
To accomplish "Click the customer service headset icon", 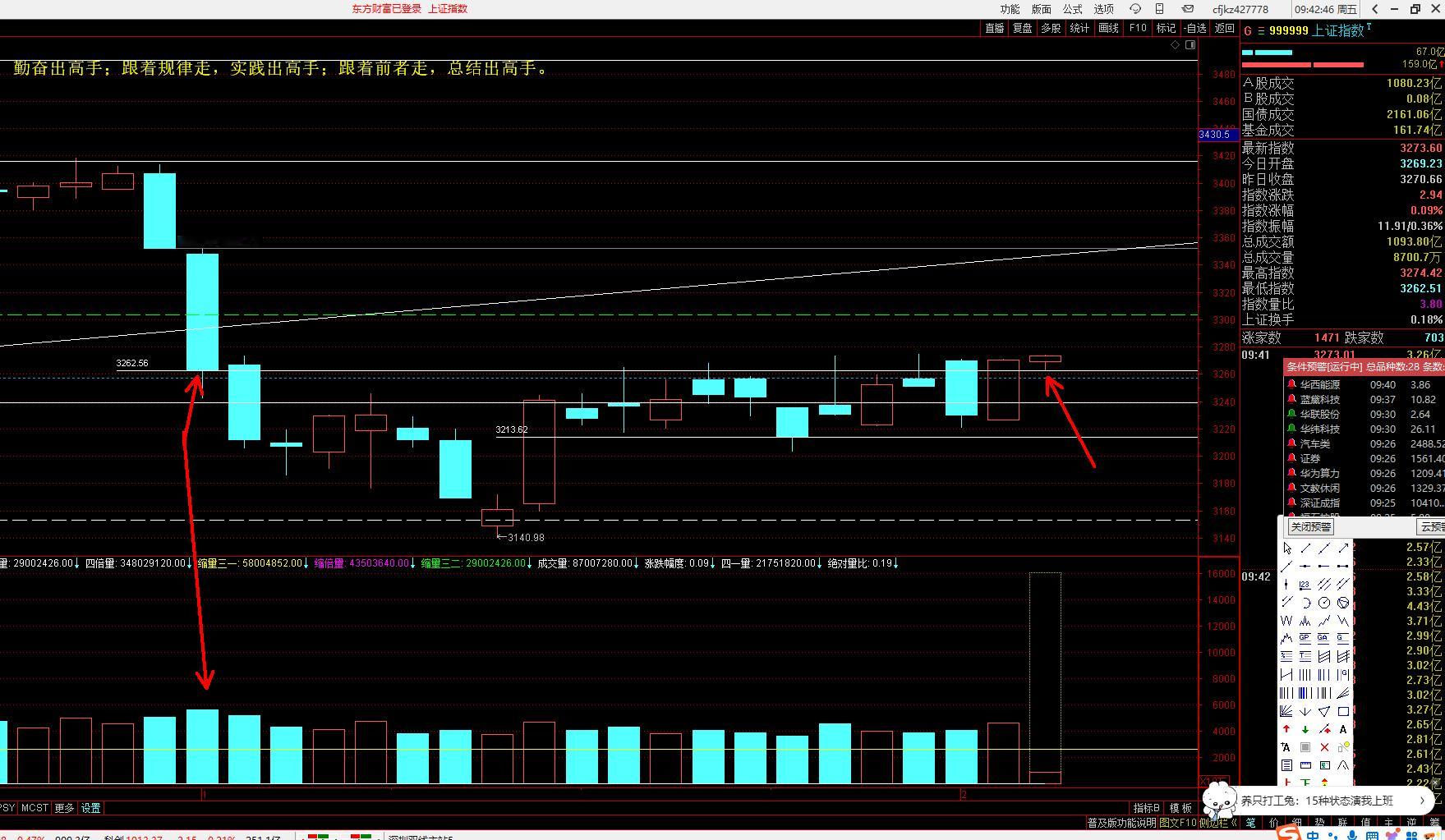I will pyautogui.click(x=1135, y=9).
